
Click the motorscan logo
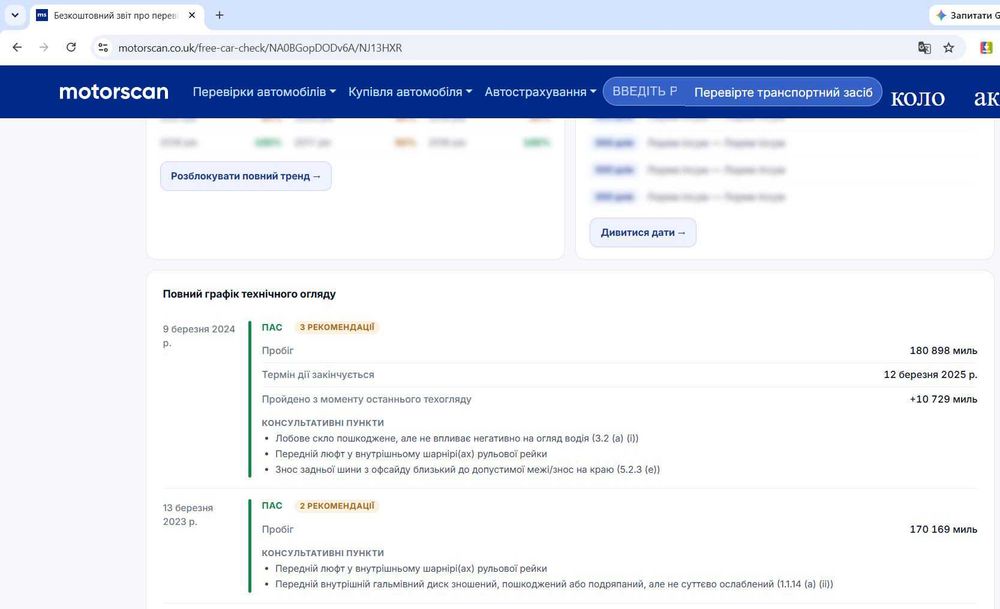114,92
